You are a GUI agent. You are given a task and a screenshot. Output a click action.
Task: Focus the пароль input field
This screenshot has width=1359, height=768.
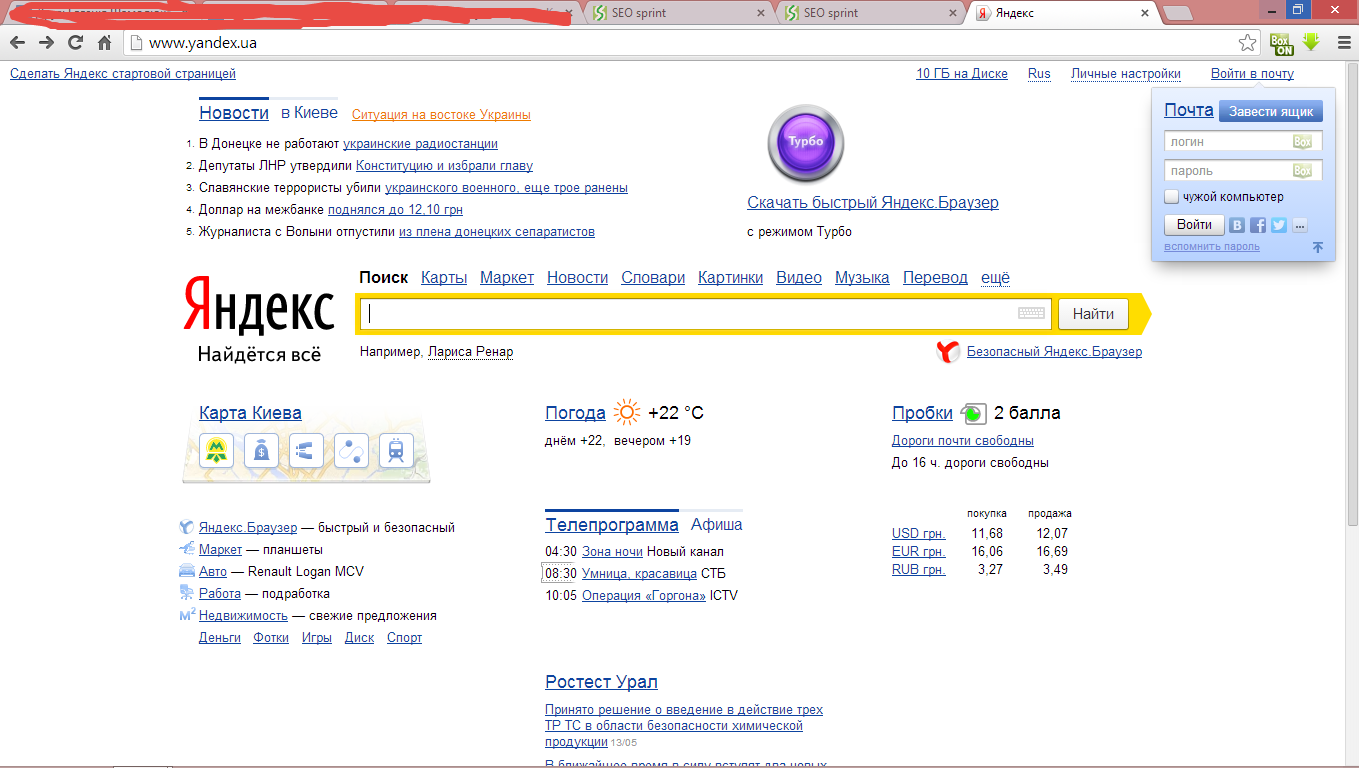click(1243, 171)
